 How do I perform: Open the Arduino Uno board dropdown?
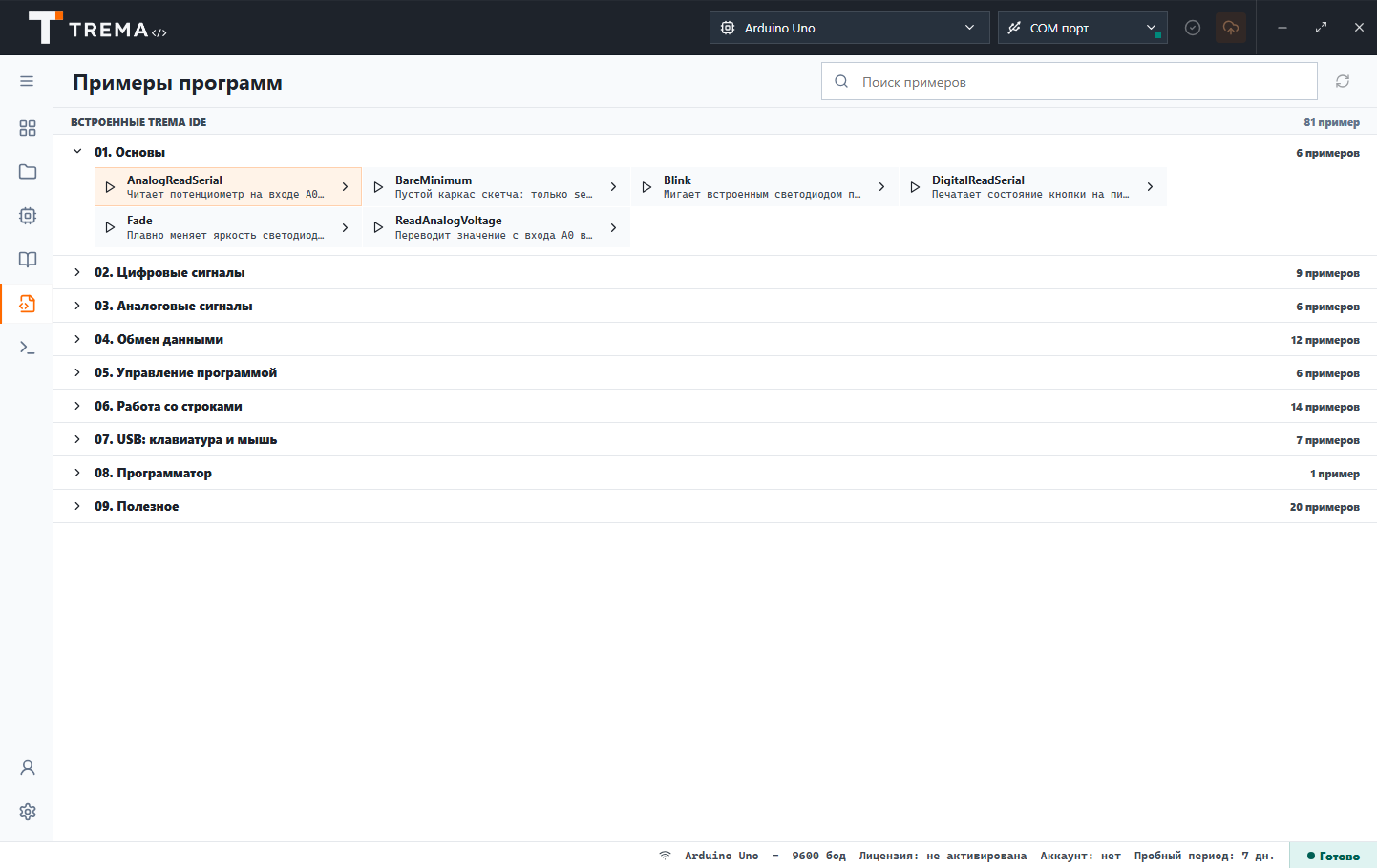[848, 28]
